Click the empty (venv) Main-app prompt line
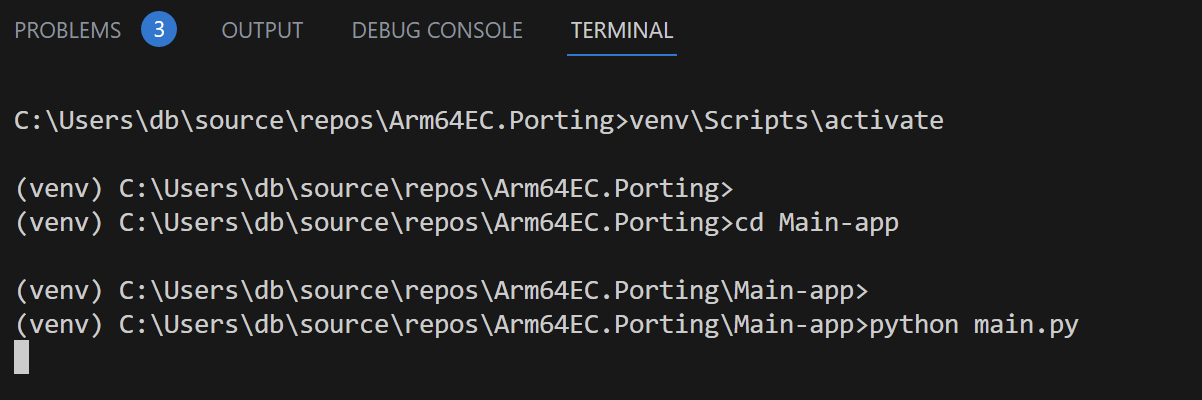 [442, 291]
